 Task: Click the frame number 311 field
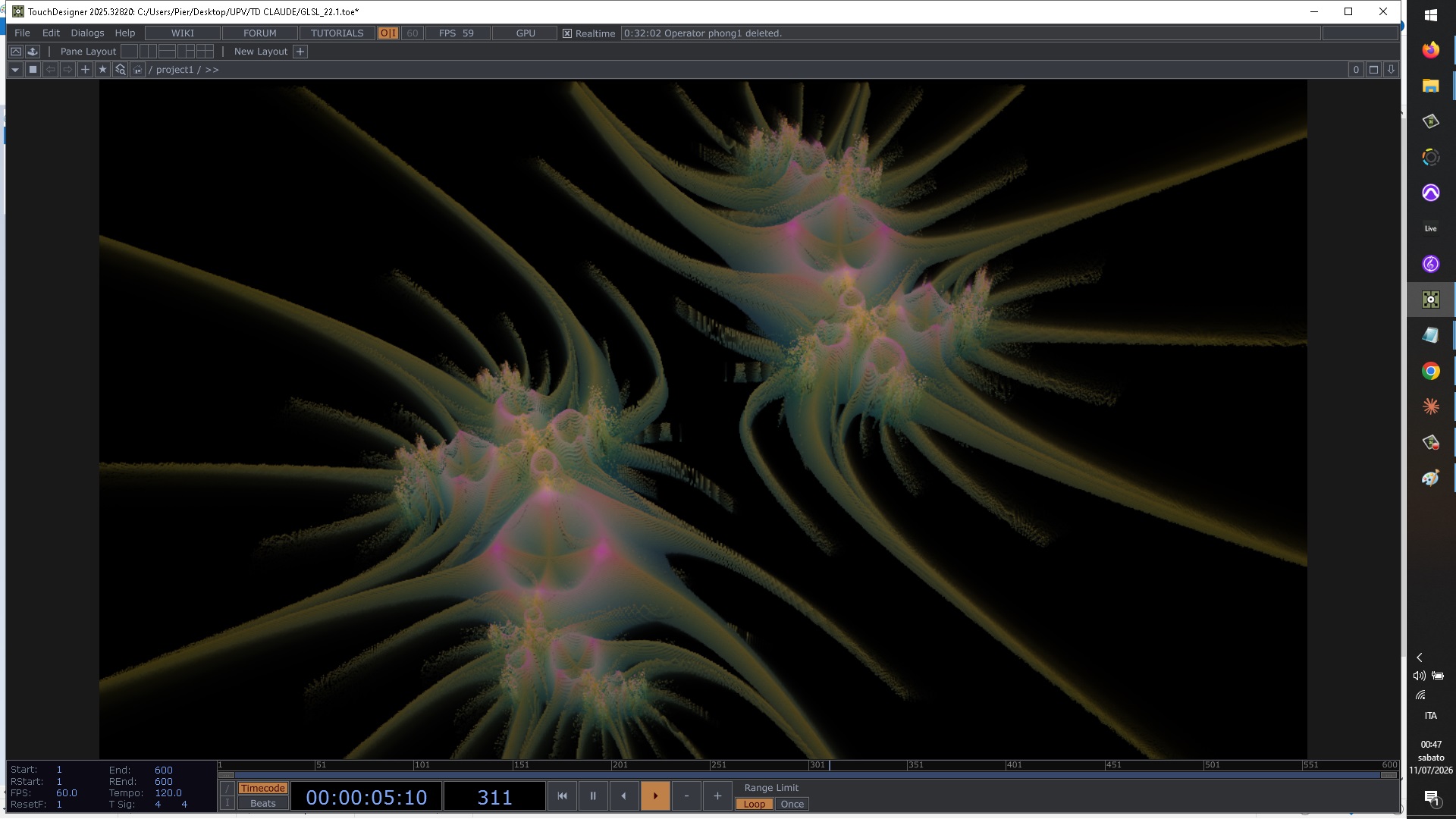pyautogui.click(x=494, y=797)
